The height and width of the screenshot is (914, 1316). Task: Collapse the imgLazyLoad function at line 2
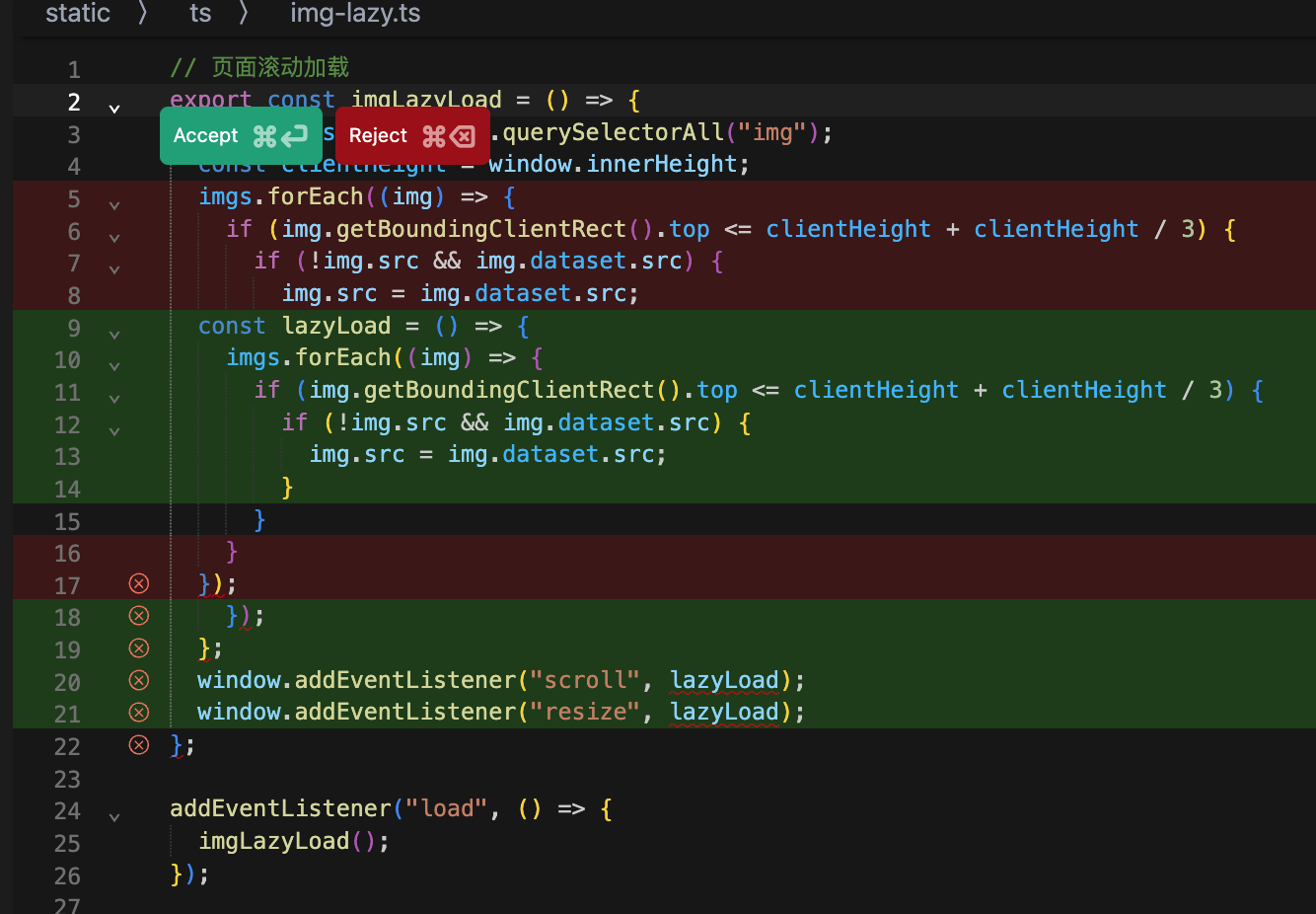[114, 108]
